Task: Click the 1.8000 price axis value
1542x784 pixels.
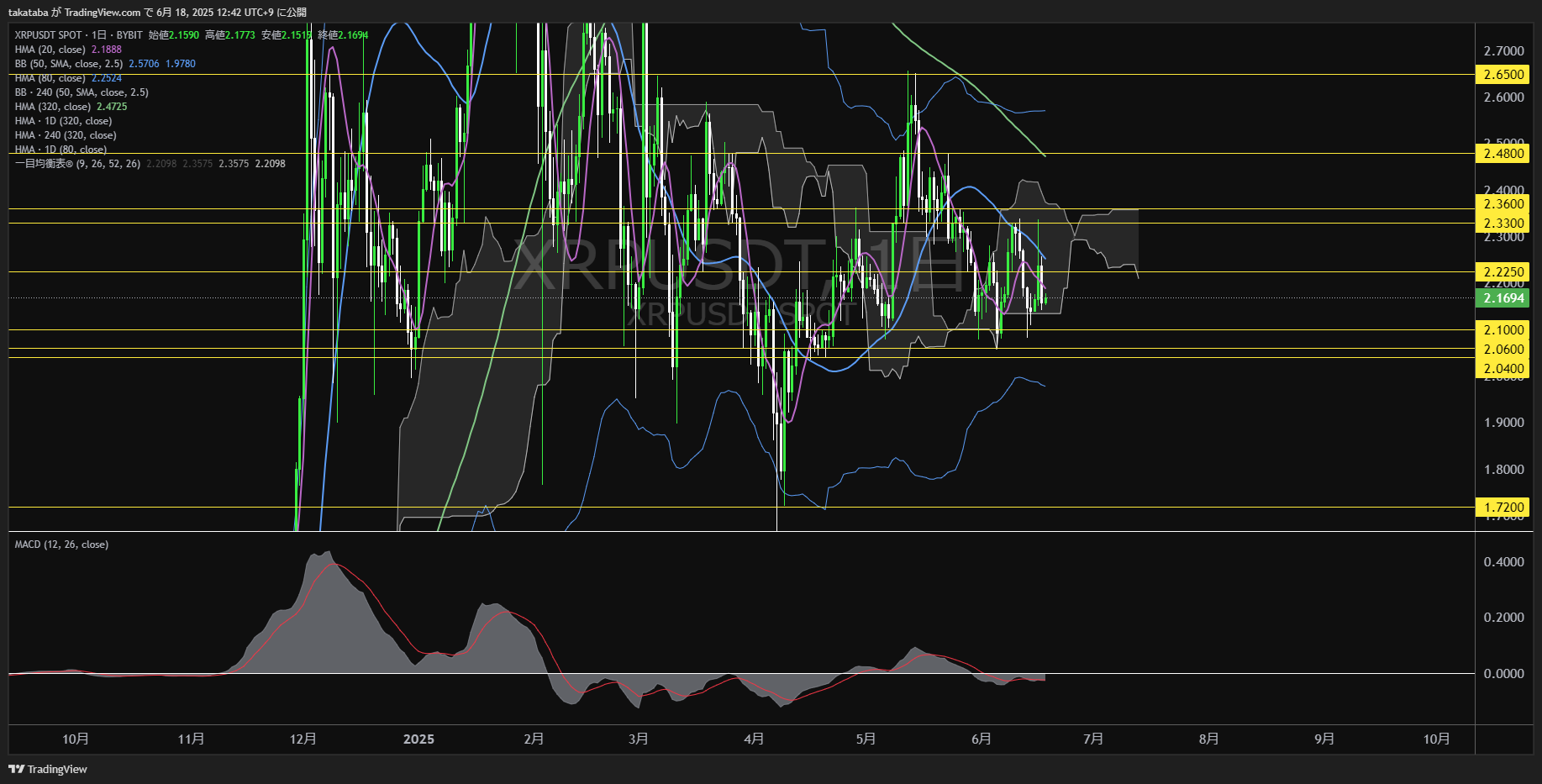Action: click(1503, 470)
